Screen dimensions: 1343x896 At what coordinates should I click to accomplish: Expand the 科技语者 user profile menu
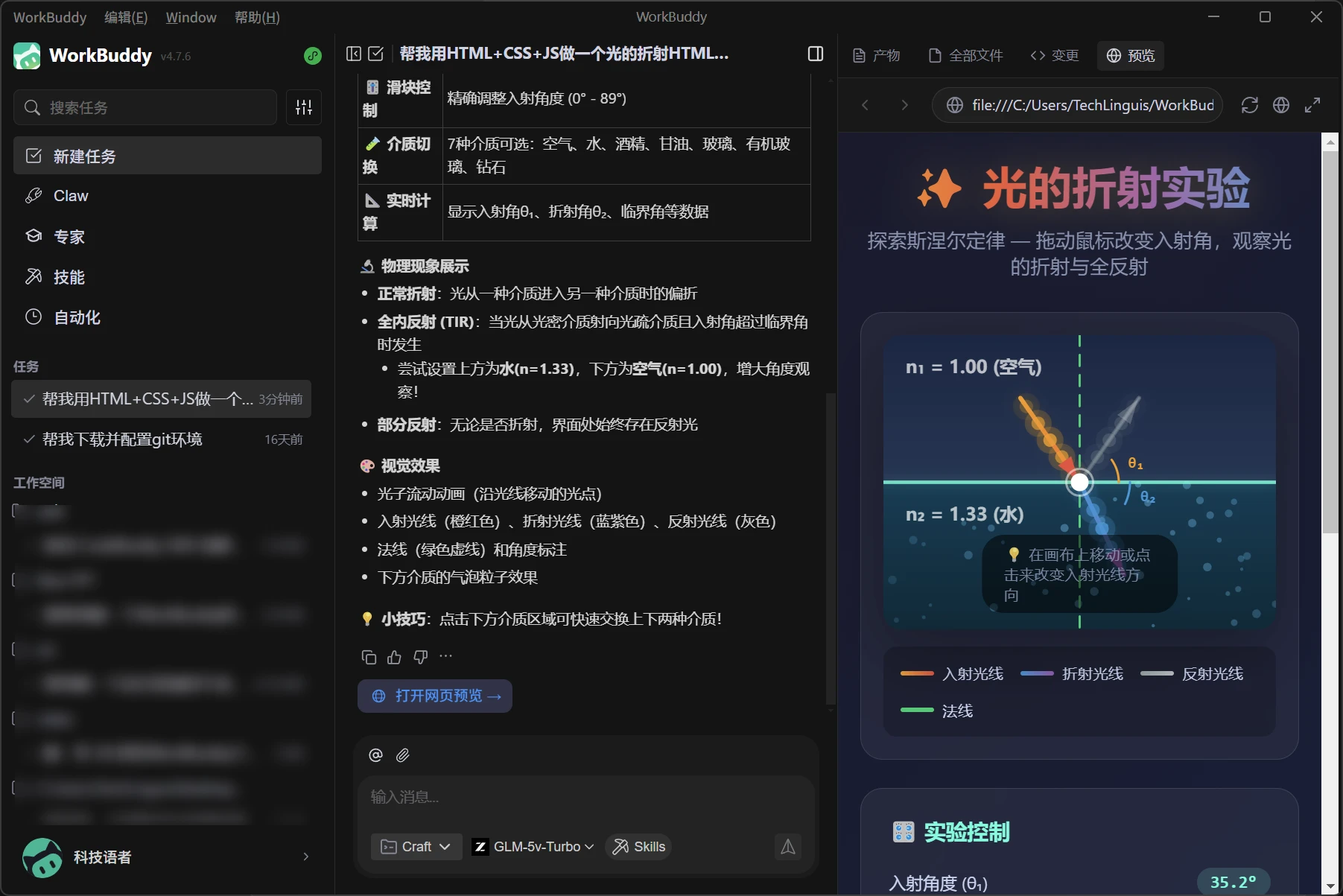(x=305, y=857)
